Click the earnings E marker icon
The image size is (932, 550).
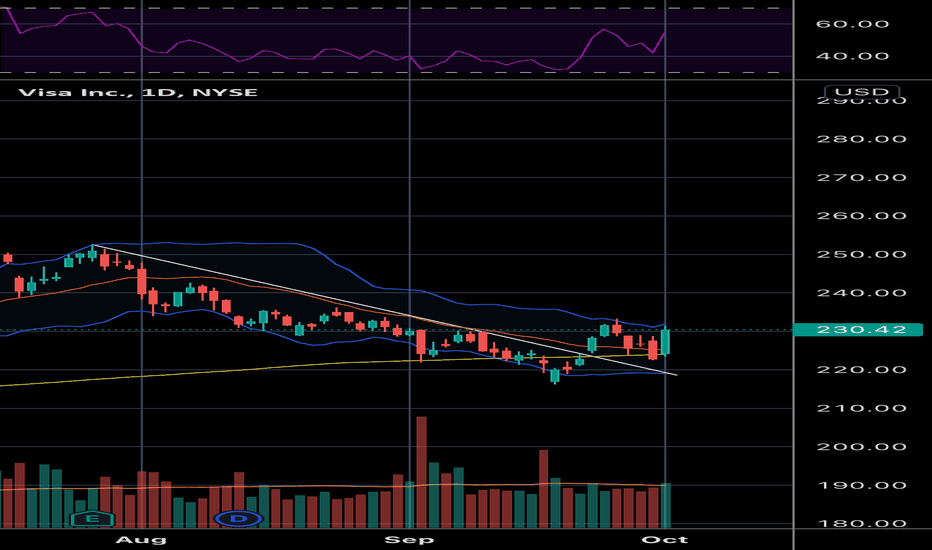(x=92, y=518)
